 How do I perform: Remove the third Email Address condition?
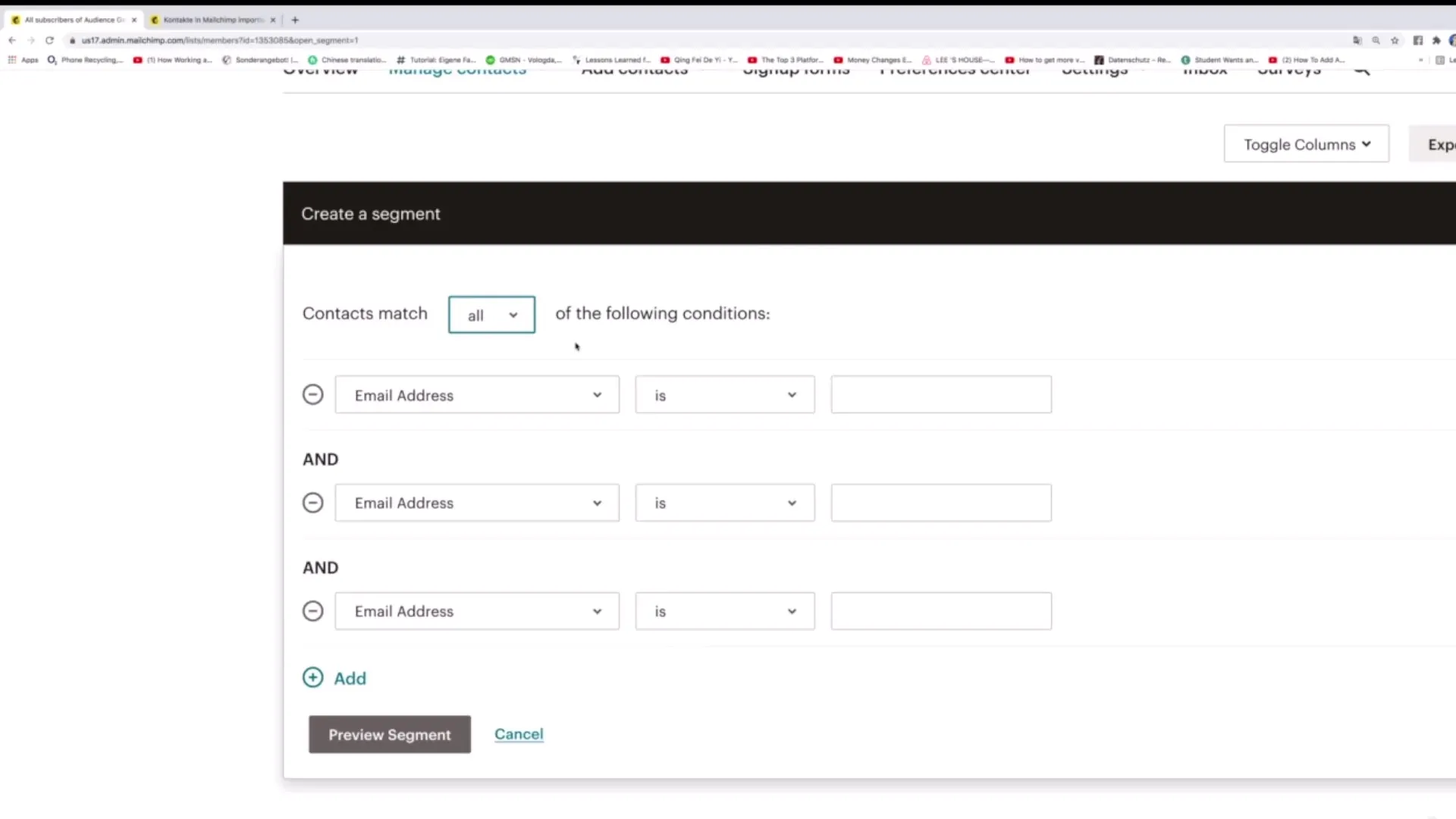(312, 611)
